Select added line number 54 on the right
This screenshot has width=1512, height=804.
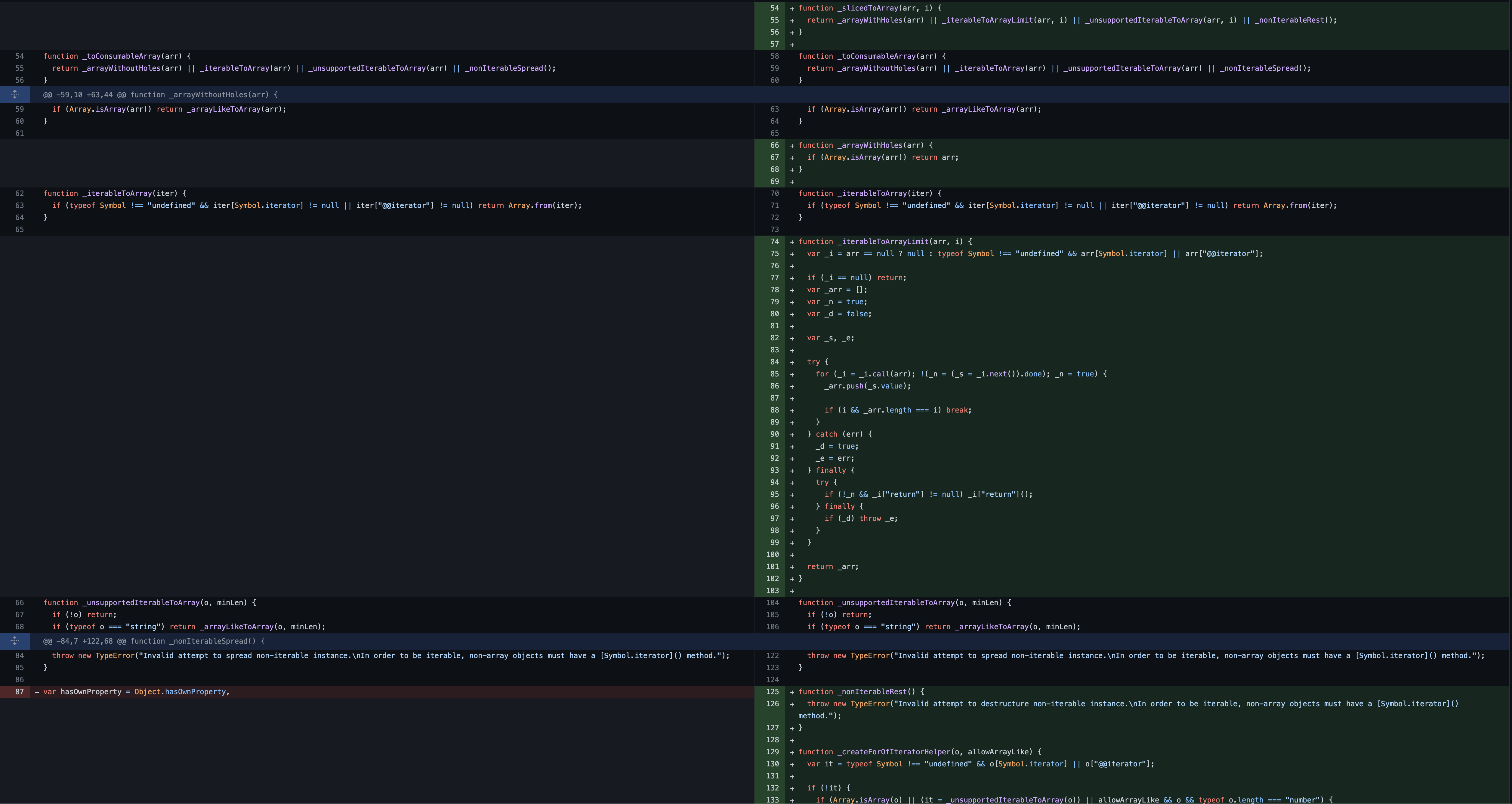(x=774, y=8)
